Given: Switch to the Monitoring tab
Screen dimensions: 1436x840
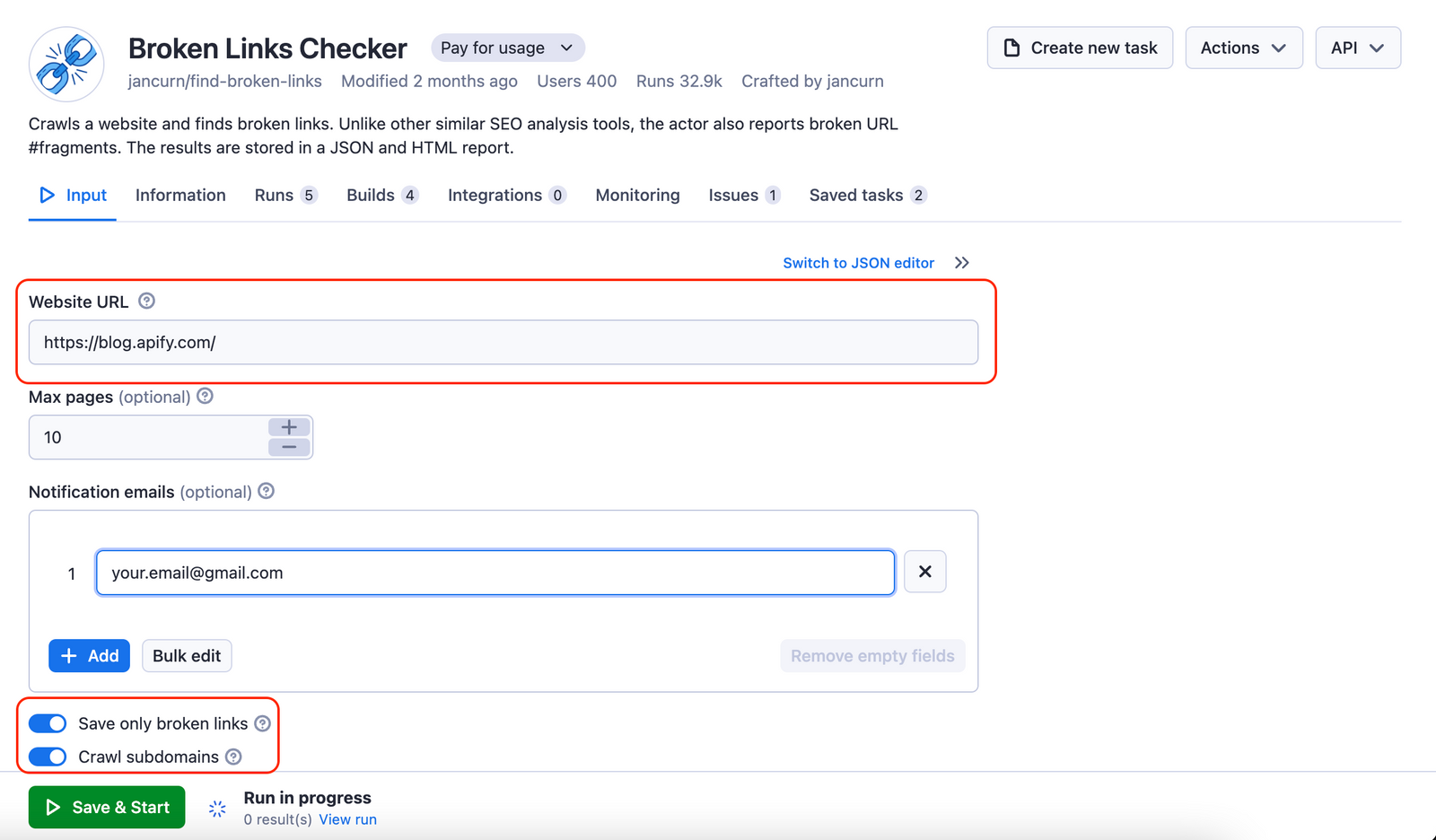Looking at the screenshot, I should (636, 195).
